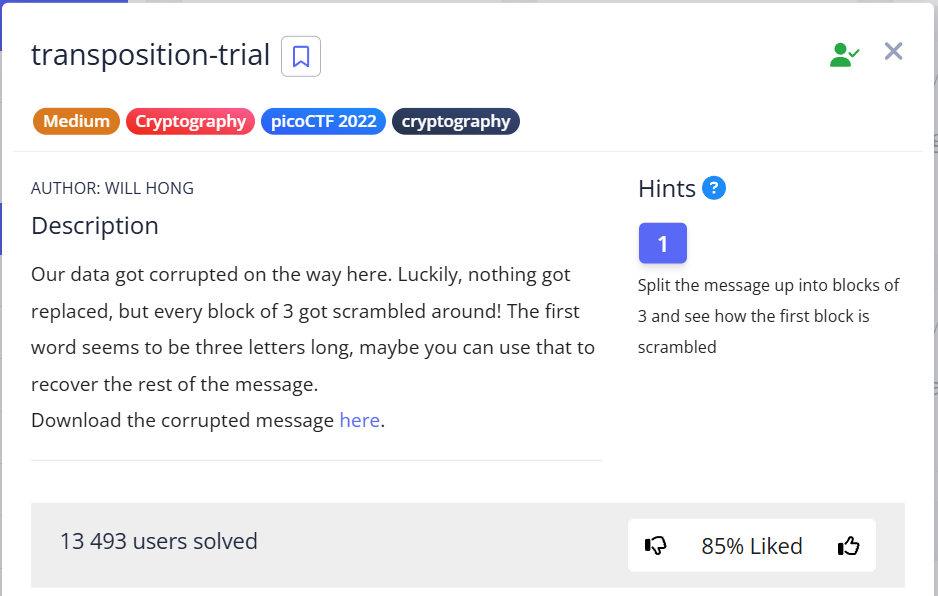
Task: Click the red Cryptography category tag
Action: point(190,122)
